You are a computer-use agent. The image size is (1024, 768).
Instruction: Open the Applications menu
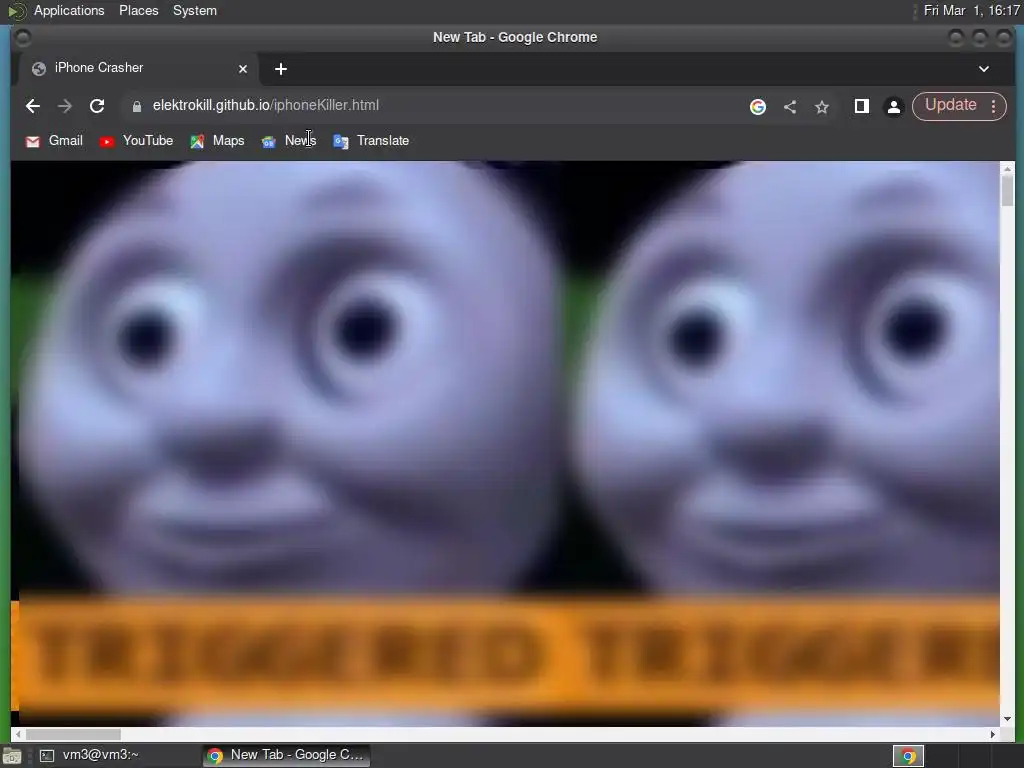click(x=69, y=10)
